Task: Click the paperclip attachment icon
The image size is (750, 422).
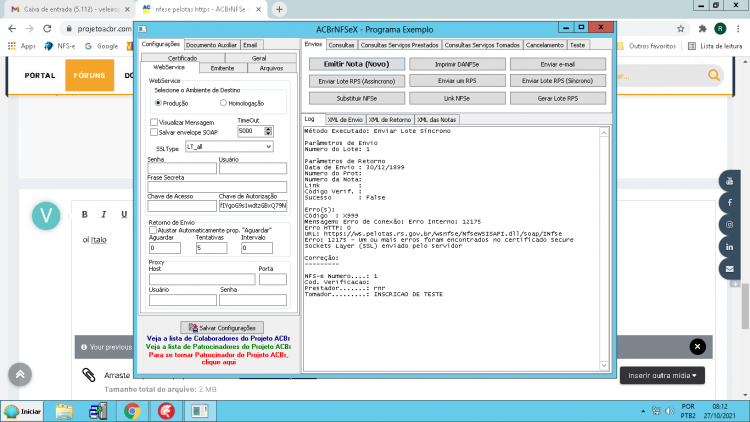Action: click(x=88, y=375)
